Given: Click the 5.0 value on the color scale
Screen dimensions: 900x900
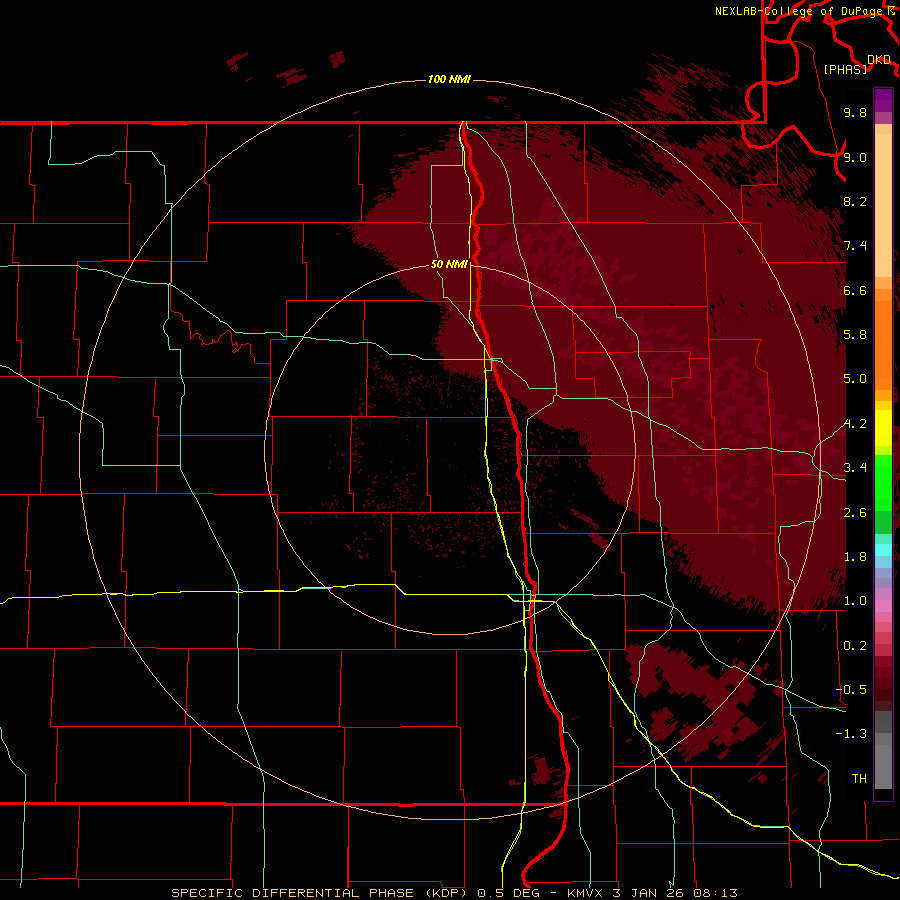Looking at the screenshot, I should pos(855,379).
